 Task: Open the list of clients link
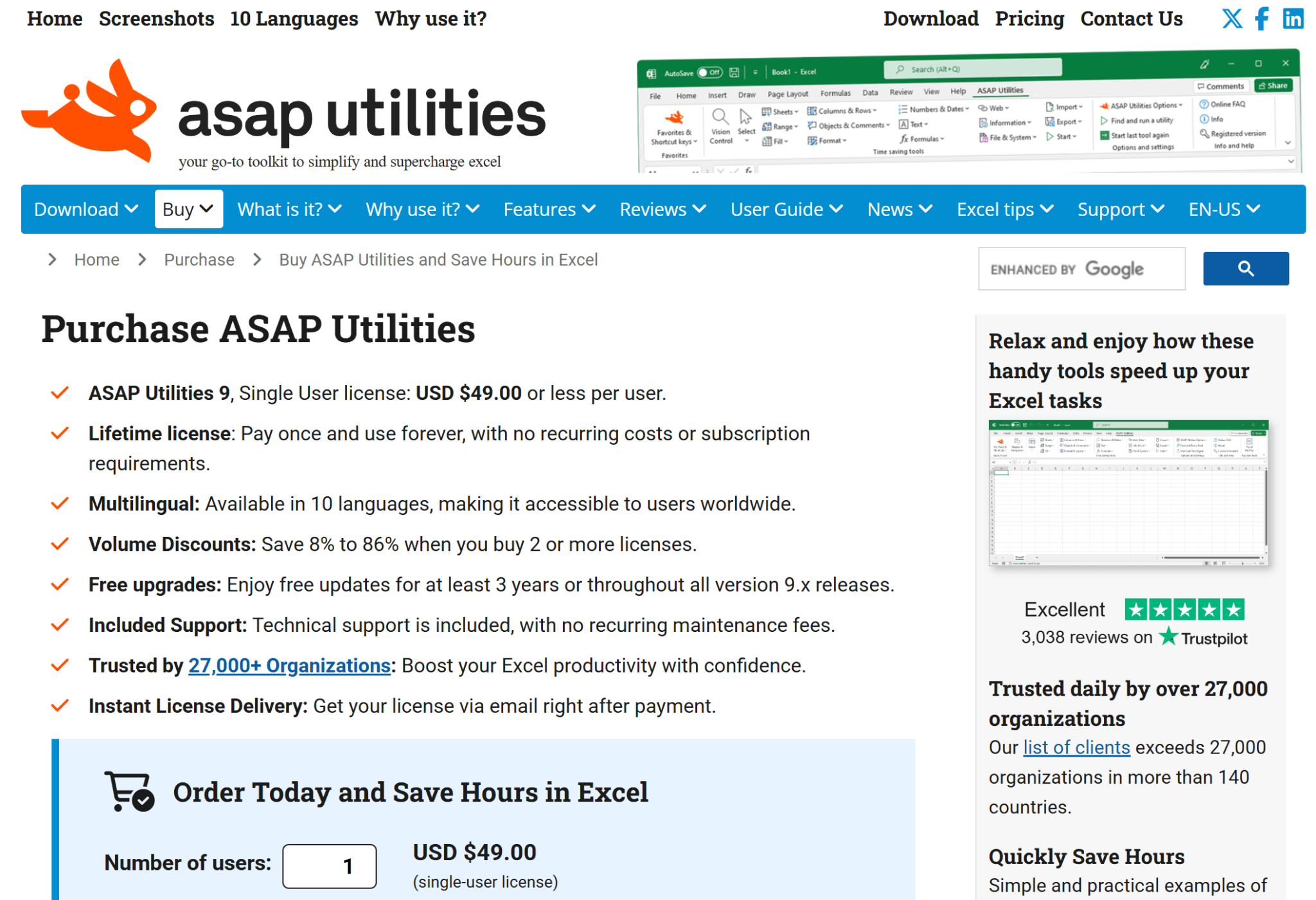pyautogui.click(x=1076, y=747)
